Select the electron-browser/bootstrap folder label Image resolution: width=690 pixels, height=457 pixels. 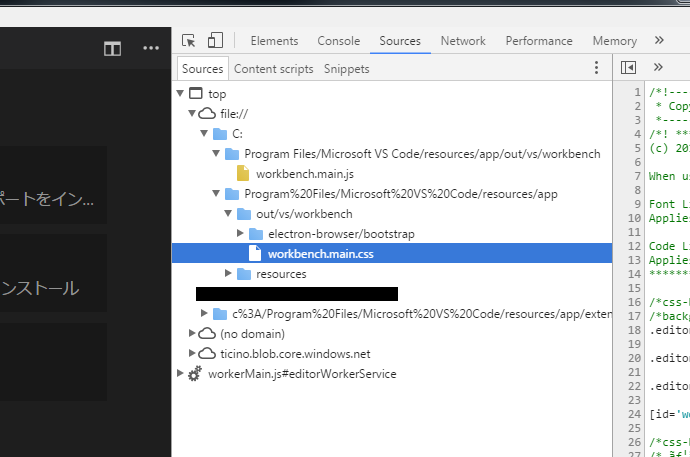coord(341,234)
